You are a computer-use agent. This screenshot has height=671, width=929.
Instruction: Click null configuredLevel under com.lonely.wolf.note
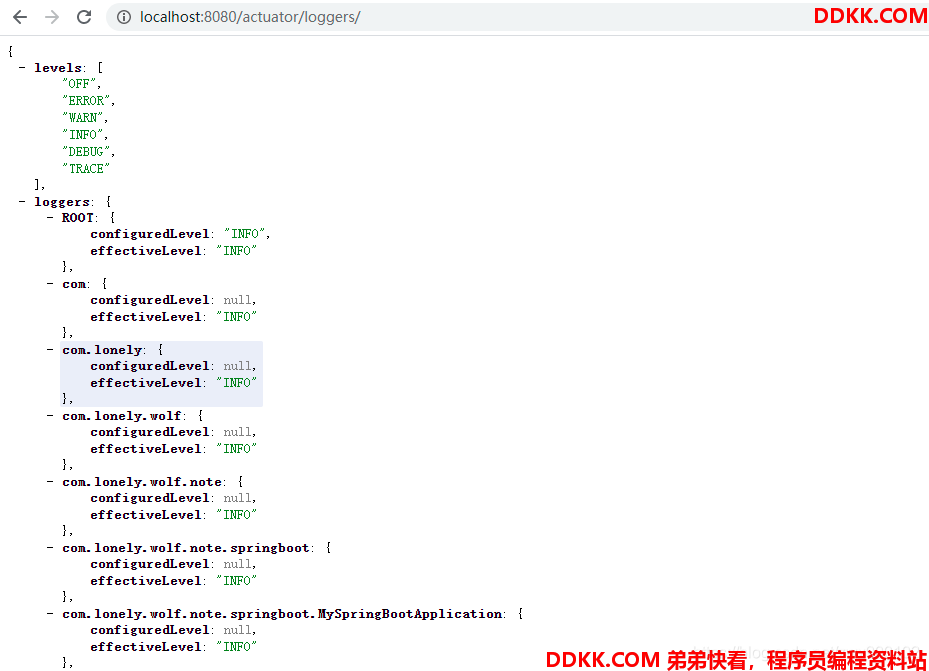click(x=238, y=498)
